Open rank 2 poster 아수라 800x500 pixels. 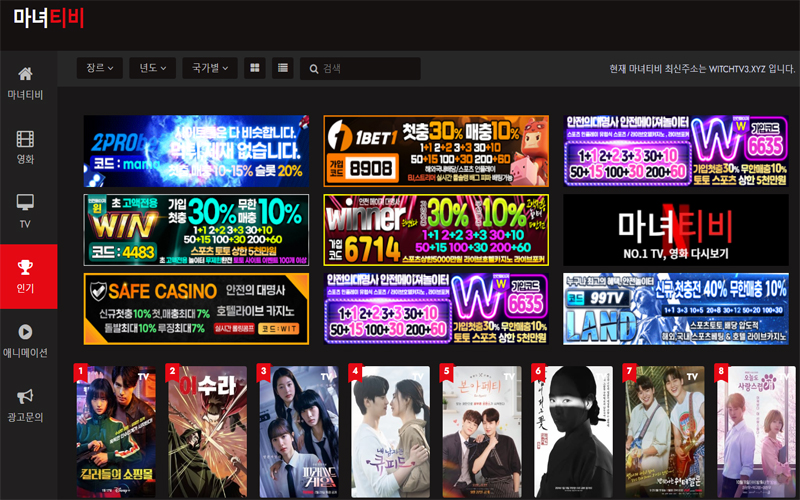(208, 432)
